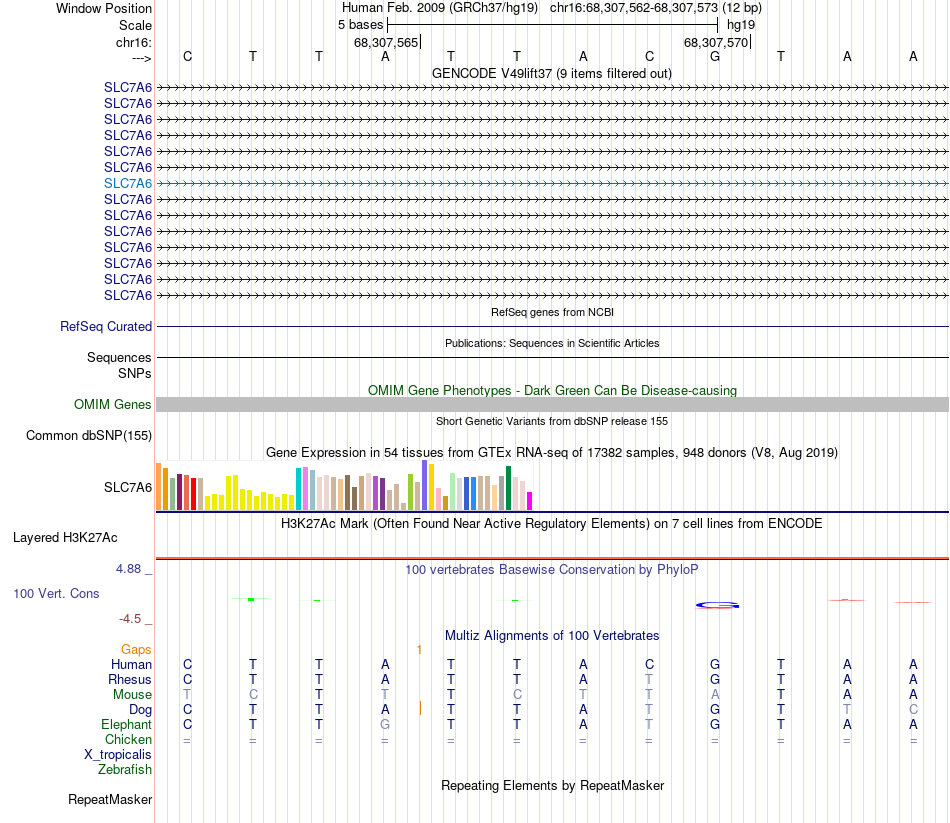
Task: Select the Dog alignment row label
Action: coord(140,710)
